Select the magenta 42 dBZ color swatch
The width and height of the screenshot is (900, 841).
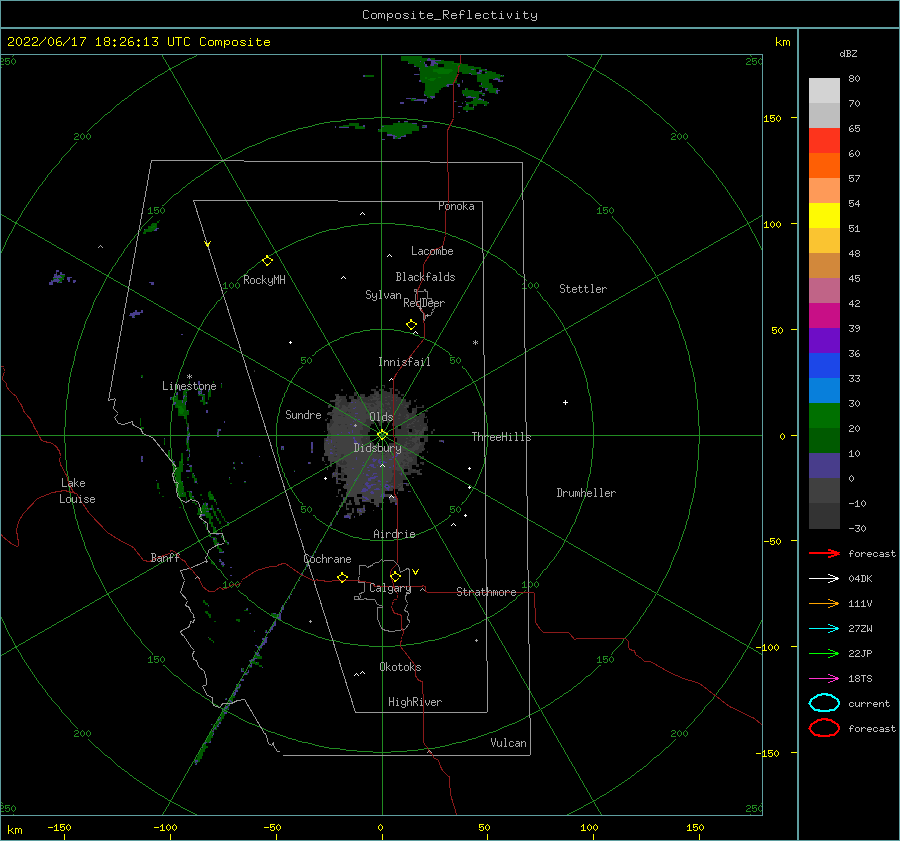pyautogui.click(x=824, y=315)
